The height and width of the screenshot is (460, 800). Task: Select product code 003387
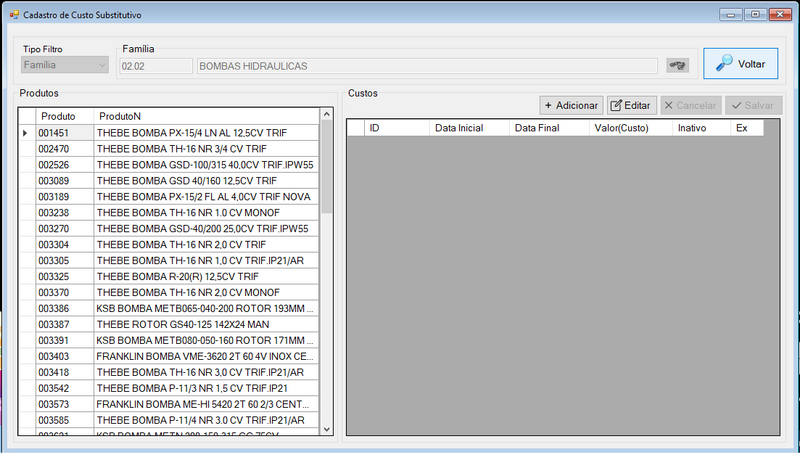click(65, 324)
